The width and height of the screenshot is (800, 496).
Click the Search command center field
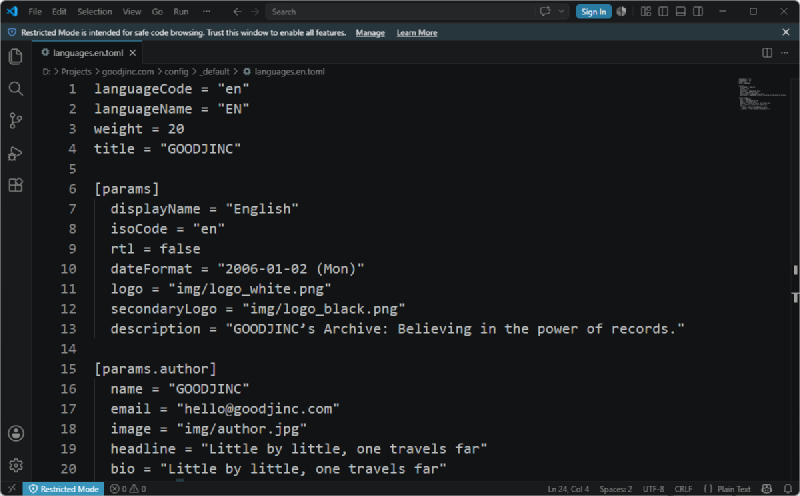click(401, 12)
